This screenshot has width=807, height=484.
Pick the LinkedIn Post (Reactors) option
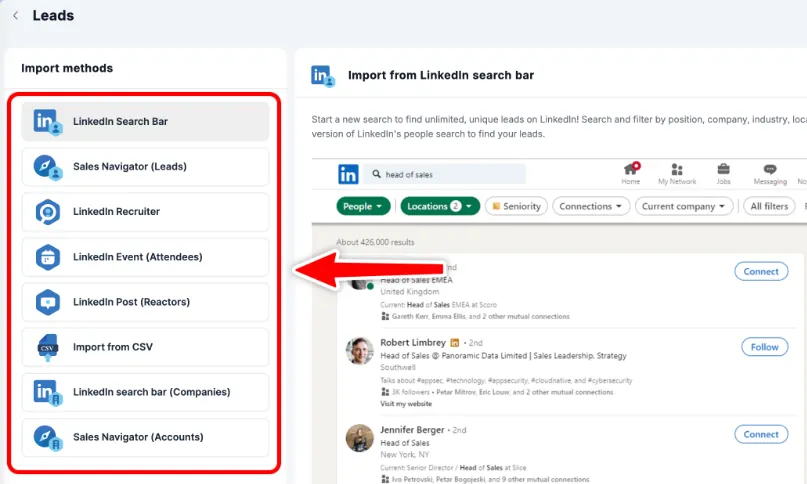click(x=145, y=302)
